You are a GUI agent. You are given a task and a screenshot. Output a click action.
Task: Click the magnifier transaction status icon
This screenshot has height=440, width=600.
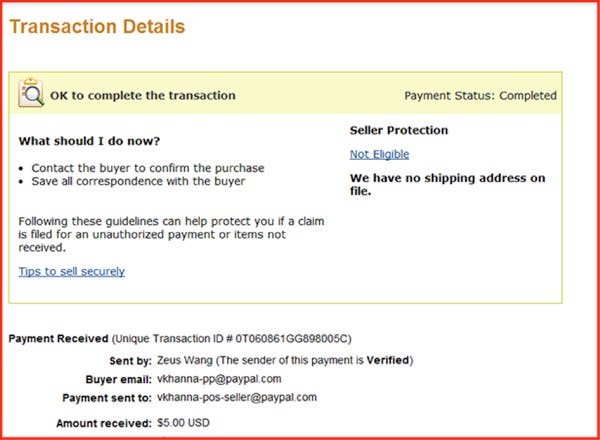point(31,94)
